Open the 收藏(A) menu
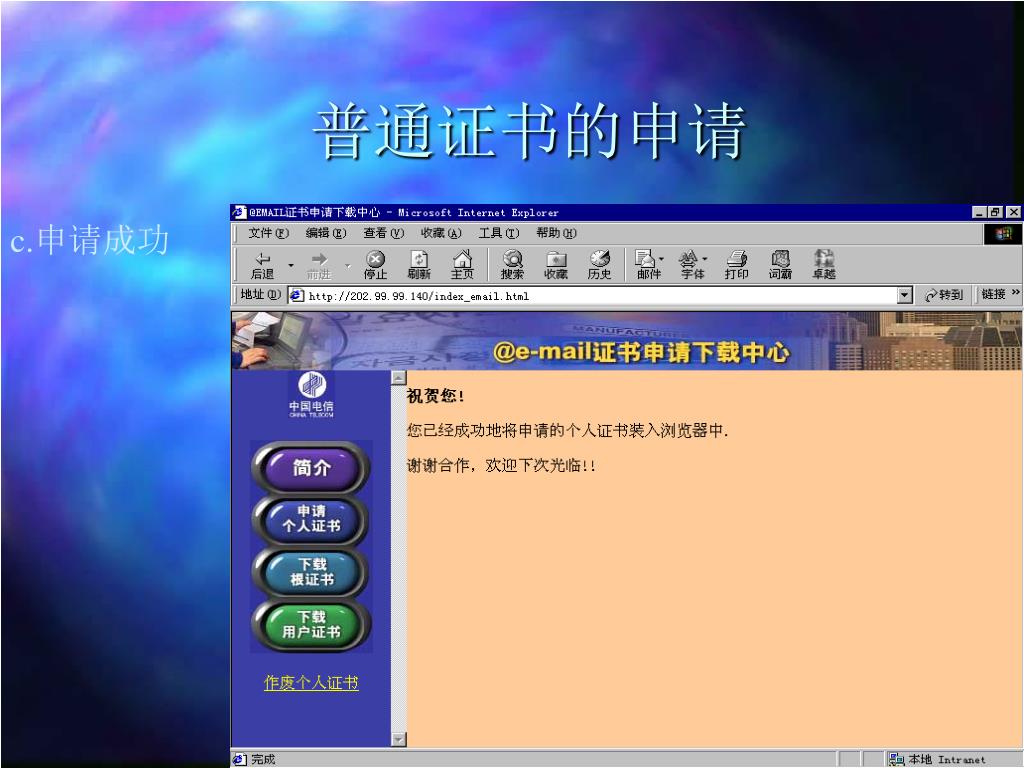 click(x=441, y=233)
